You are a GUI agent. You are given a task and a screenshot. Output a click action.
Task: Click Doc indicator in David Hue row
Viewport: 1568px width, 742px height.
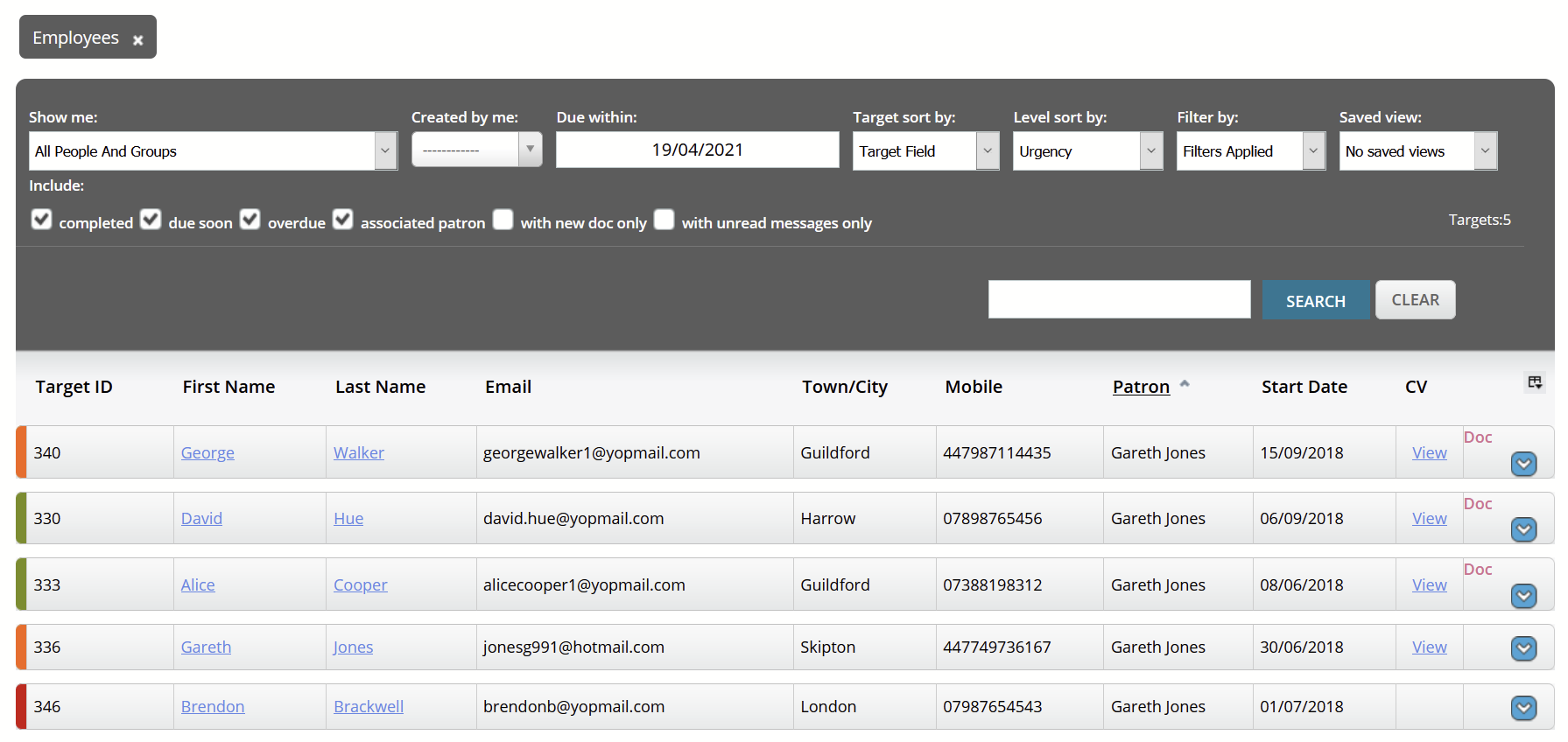pyautogui.click(x=1478, y=504)
